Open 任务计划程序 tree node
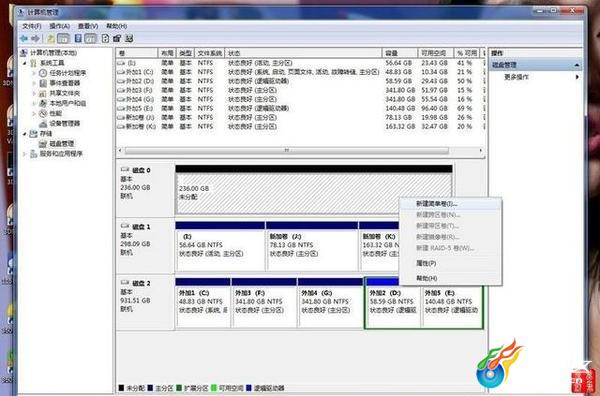The width and height of the screenshot is (600, 396). (67, 73)
